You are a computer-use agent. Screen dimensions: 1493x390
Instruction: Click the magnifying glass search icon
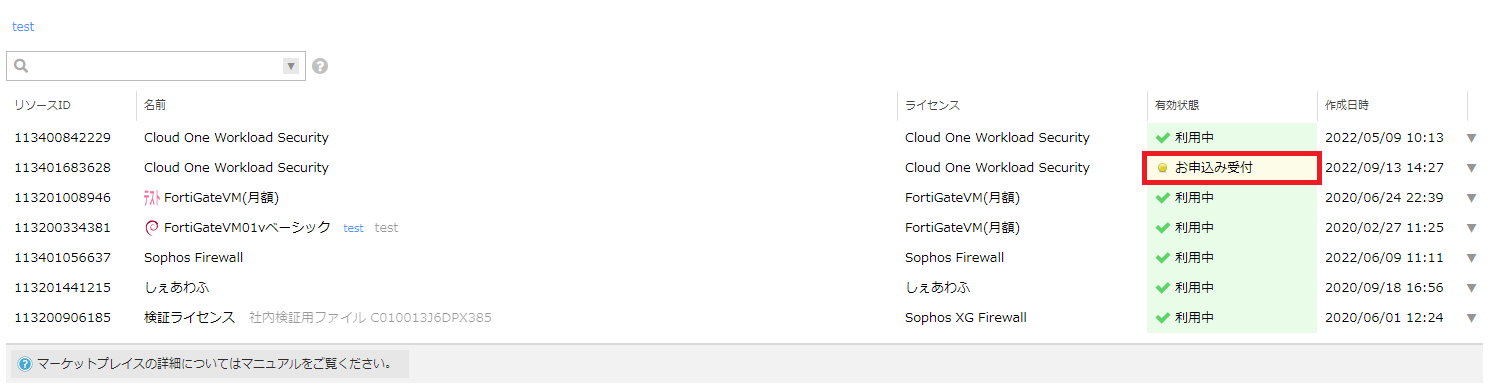point(22,66)
